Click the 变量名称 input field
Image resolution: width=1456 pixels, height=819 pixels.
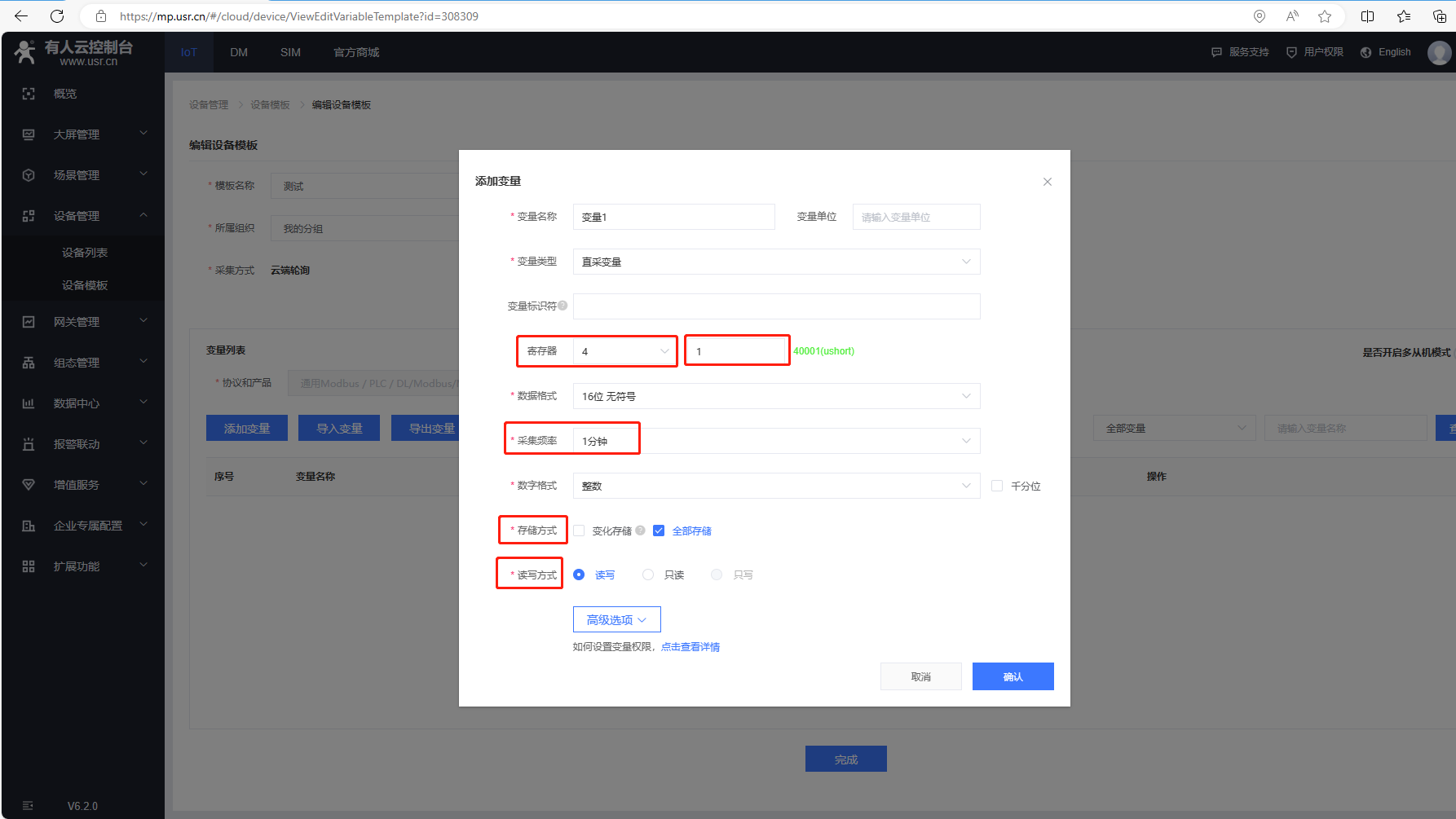click(673, 217)
